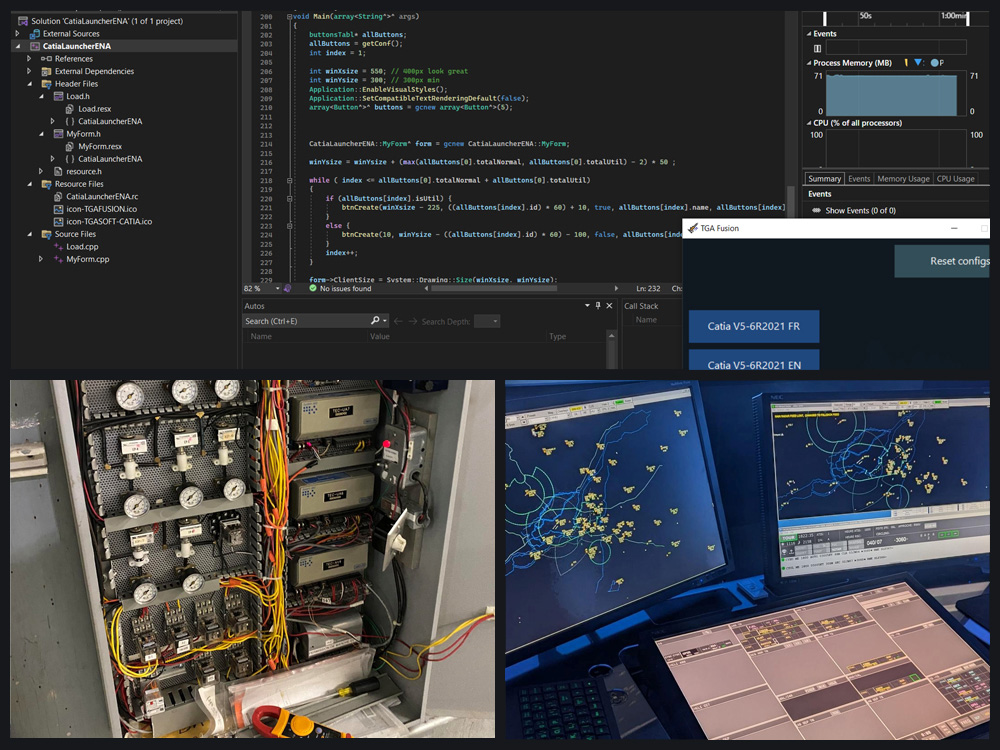Image resolution: width=1000 pixels, height=750 pixels.
Task: Collapse the CPU (% of all processors) graph
Action: tap(809, 123)
